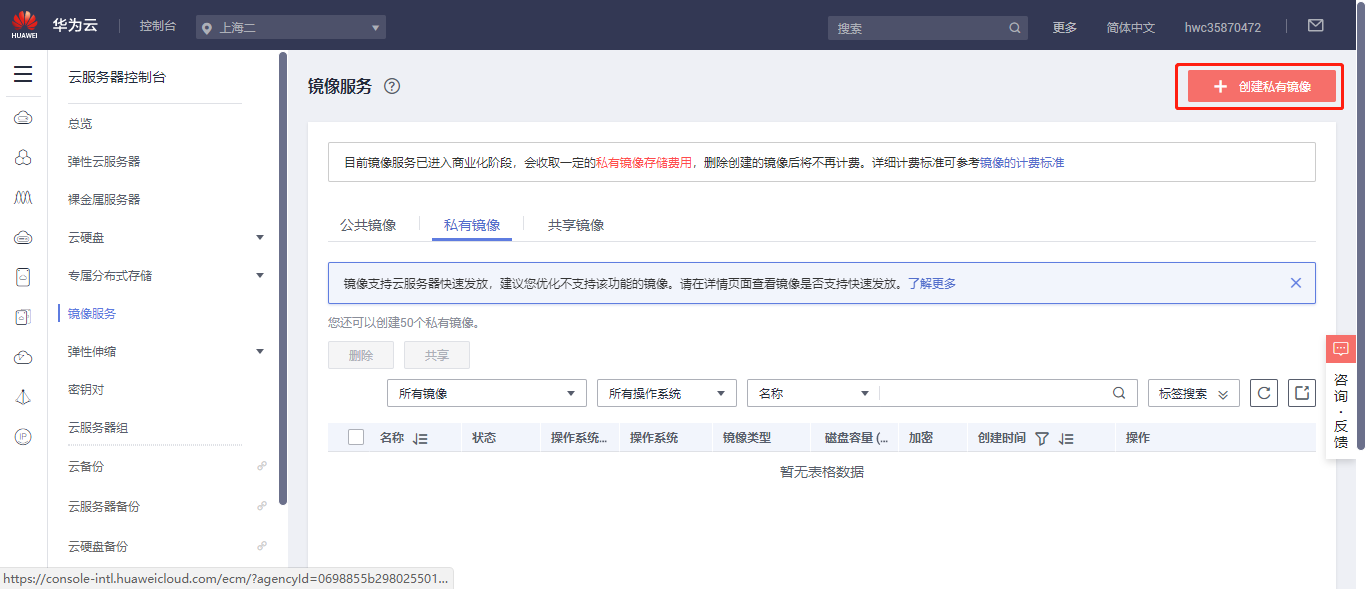Viewport: 1366px width, 589px height.
Task: Open the 所有操作系统 dropdown
Action: click(x=667, y=393)
